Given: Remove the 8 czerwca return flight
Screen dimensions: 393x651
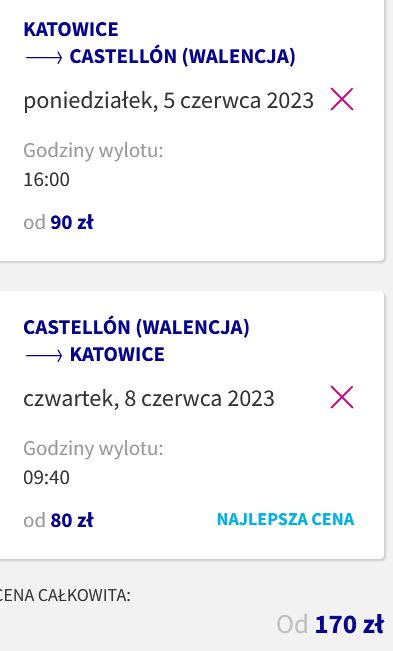Looking at the screenshot, I should pos(342,397).
